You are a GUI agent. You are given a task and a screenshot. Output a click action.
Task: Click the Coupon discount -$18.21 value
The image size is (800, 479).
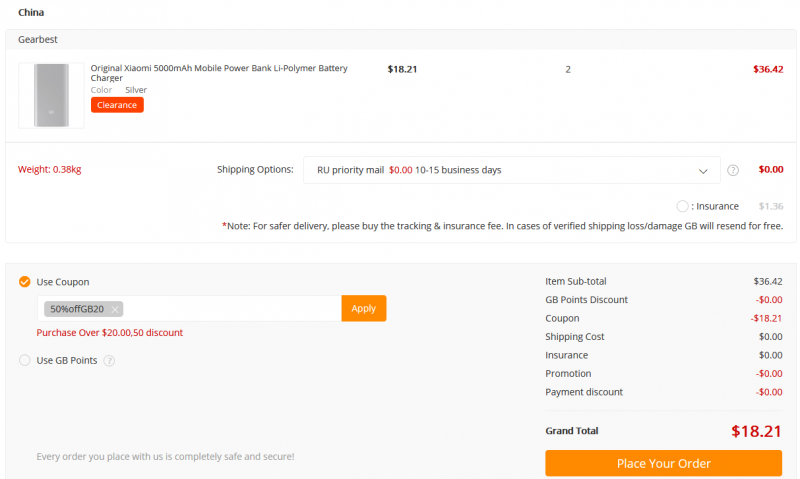click(x=766, y=318)
